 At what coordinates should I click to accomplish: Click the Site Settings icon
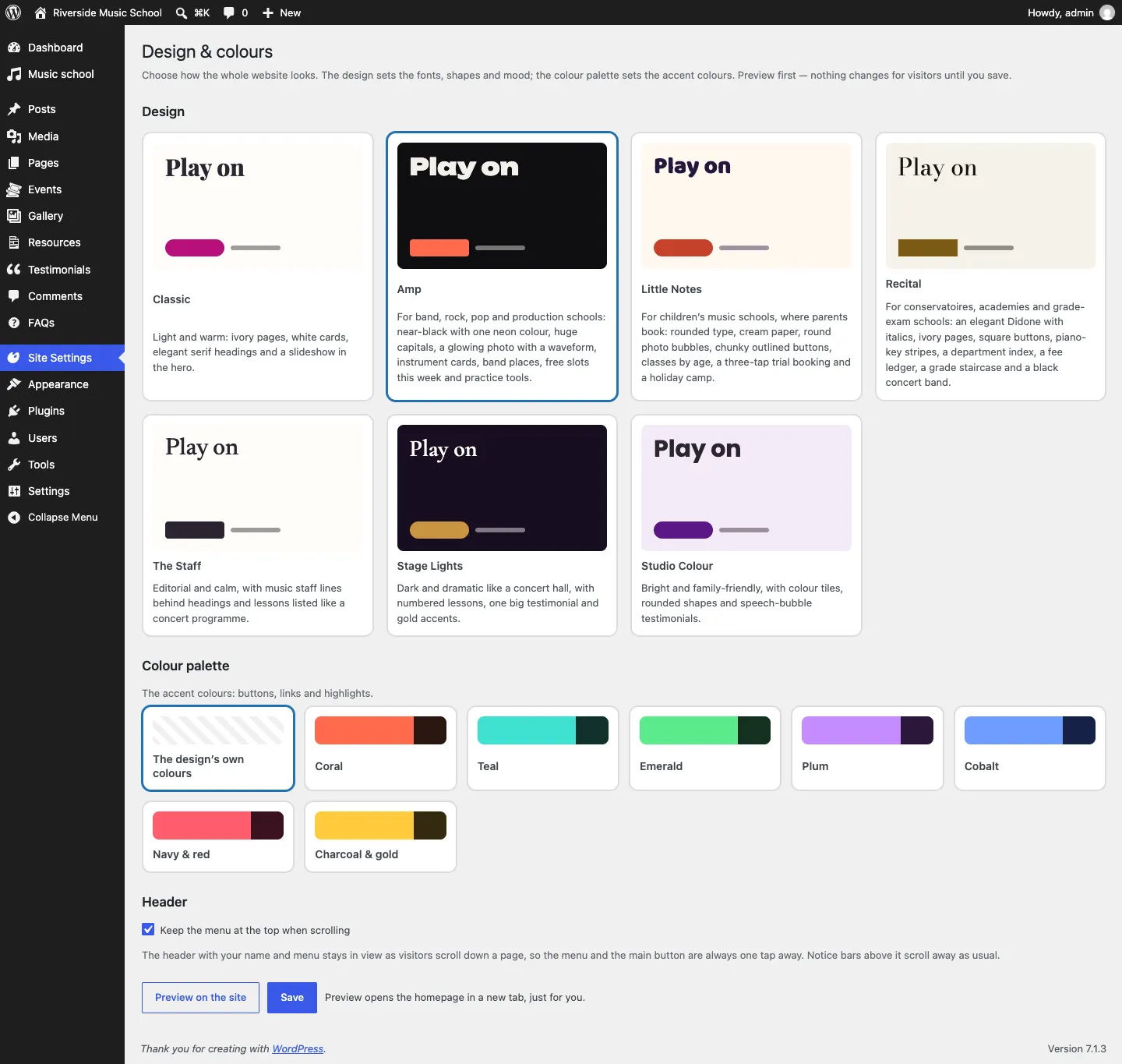coord(14,358)
